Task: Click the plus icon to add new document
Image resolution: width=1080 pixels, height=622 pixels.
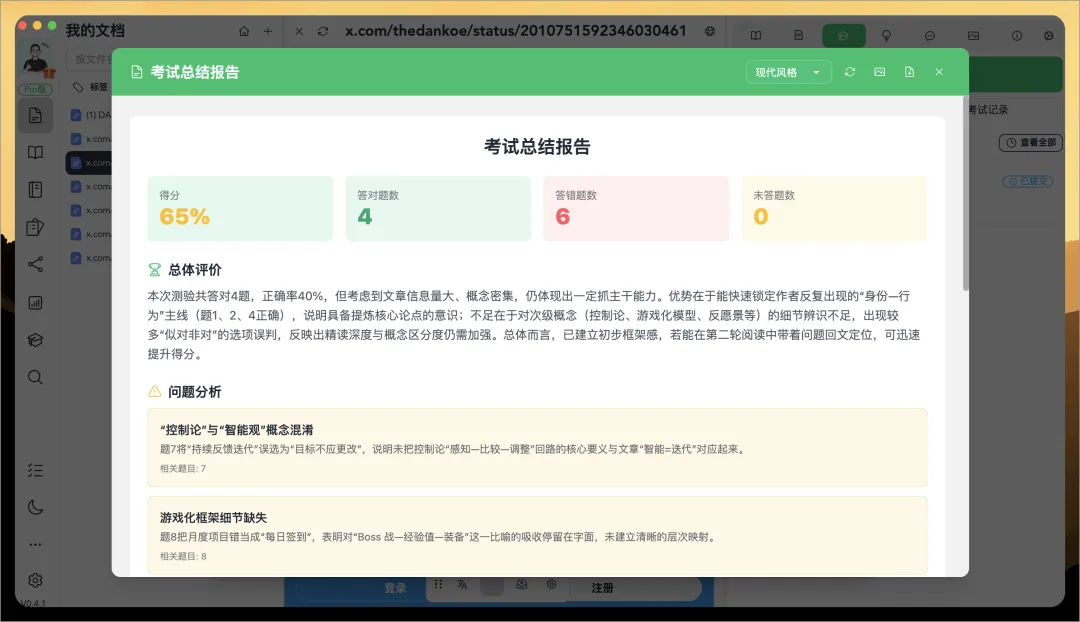Action: (267, 32)
